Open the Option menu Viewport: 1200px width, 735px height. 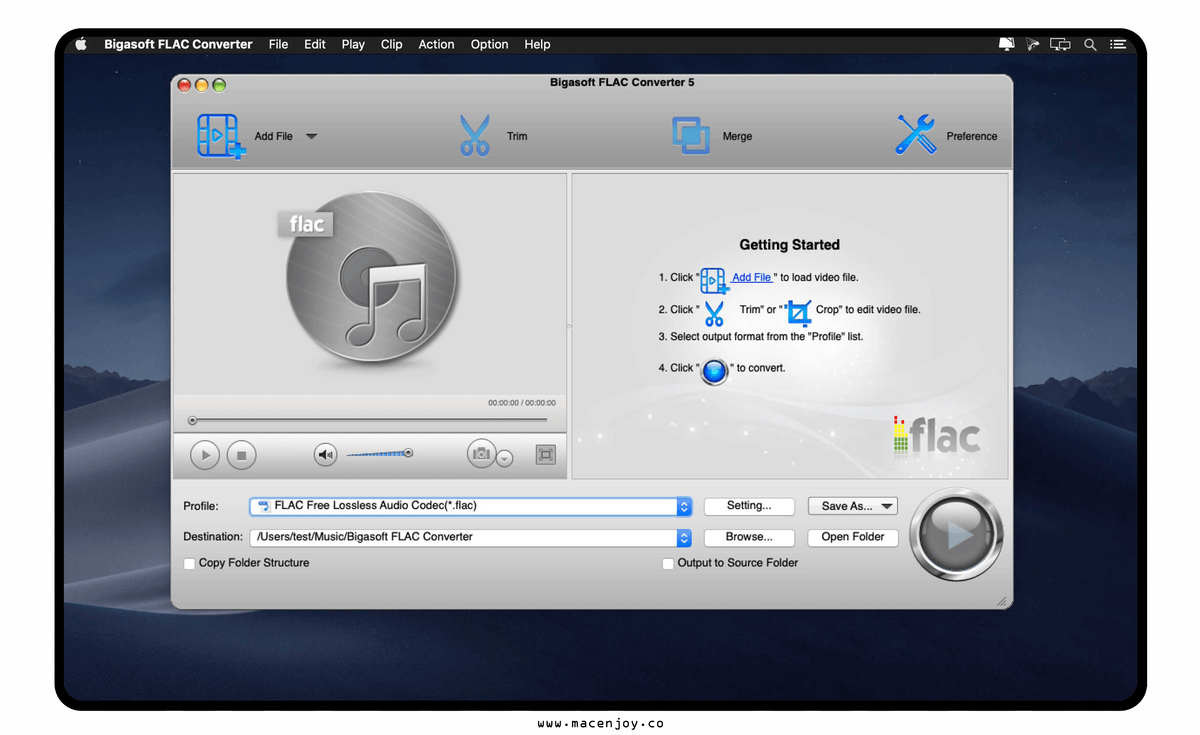pyautogui.click(x=490, y=44)
